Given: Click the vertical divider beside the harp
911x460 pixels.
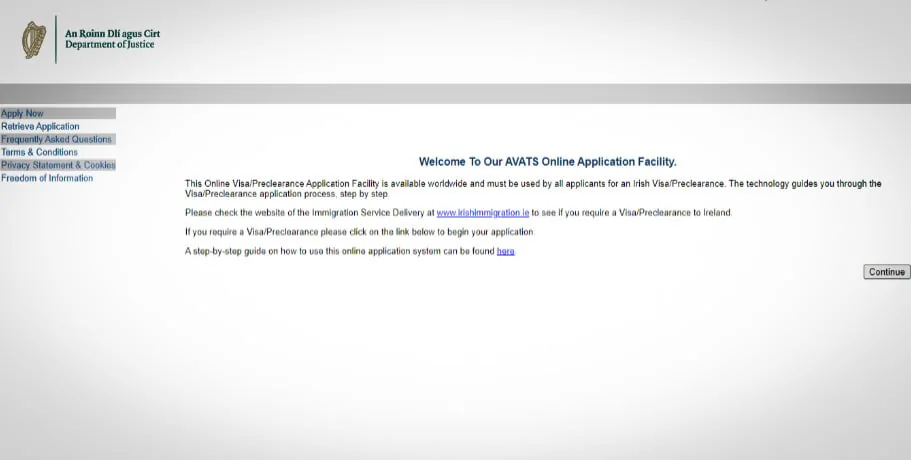Looking at the screenshot, I should [56, 39].
